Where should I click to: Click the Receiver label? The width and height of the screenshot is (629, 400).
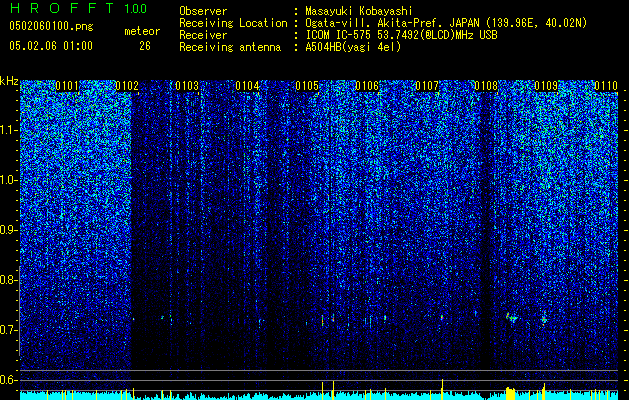[203, 35]
